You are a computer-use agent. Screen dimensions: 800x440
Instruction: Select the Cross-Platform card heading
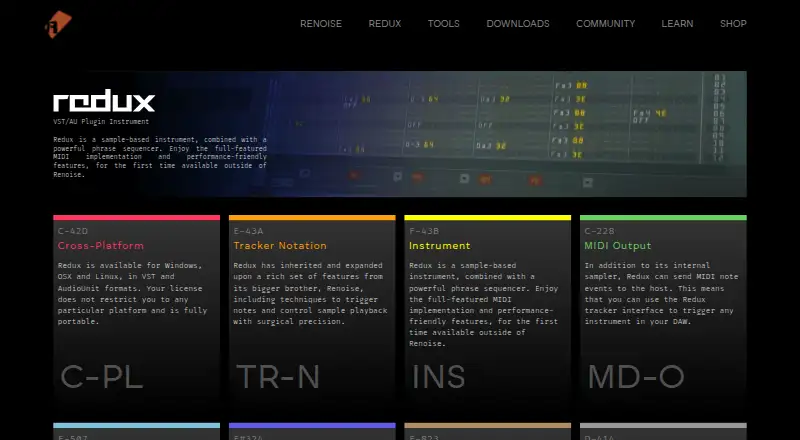point(101,246)
